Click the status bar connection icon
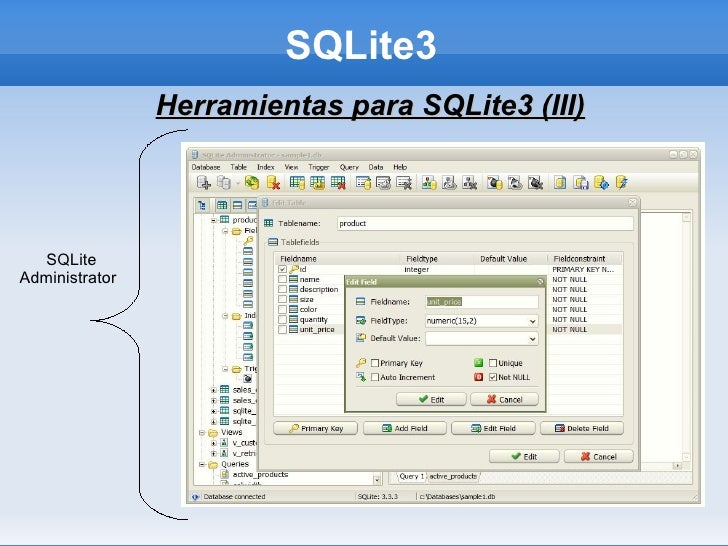This screenshot has width=728, height=546. pos(195,497)
